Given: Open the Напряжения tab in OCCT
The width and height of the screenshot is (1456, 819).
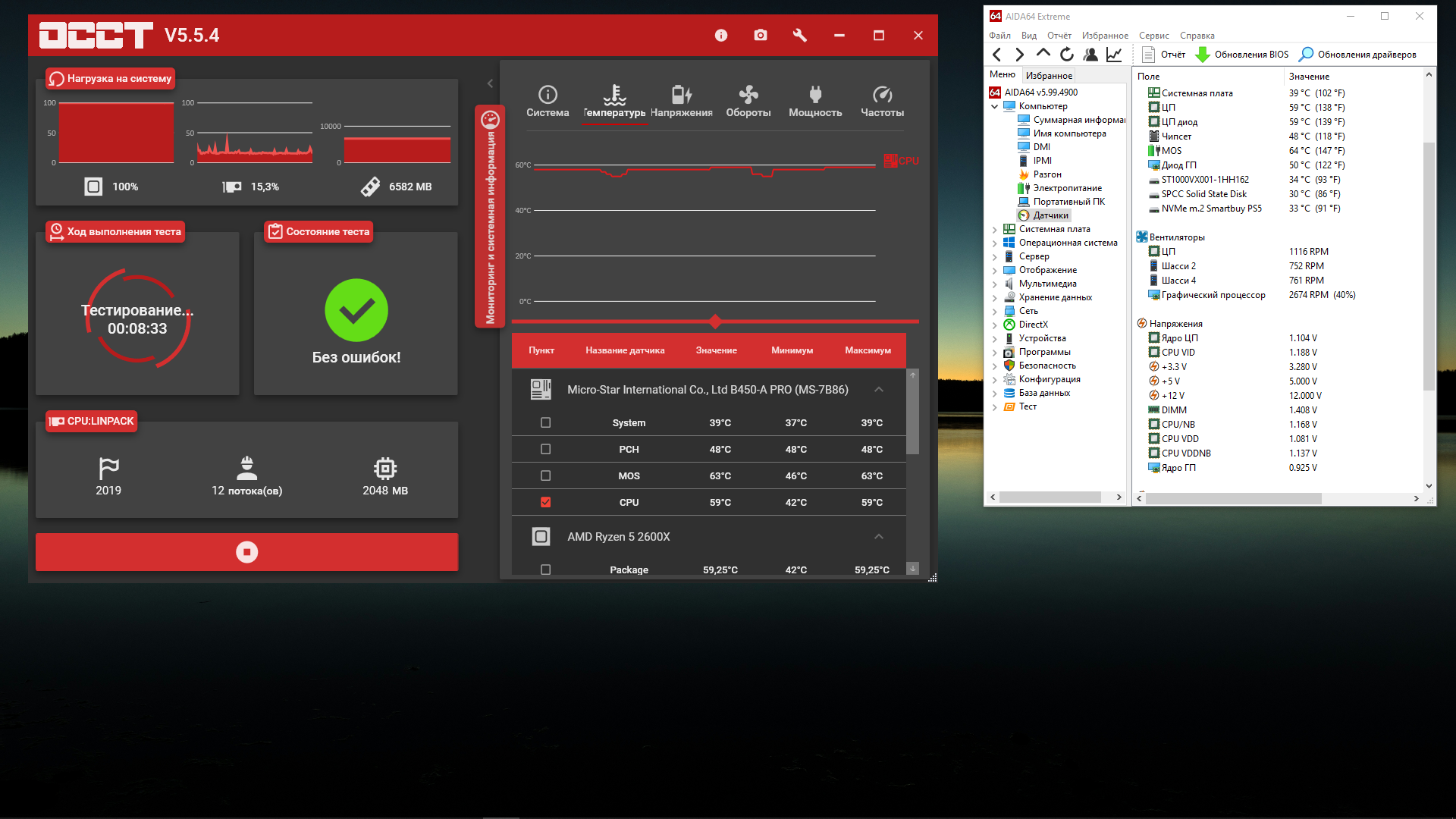Looking at the screenshot, I should 681,102.
